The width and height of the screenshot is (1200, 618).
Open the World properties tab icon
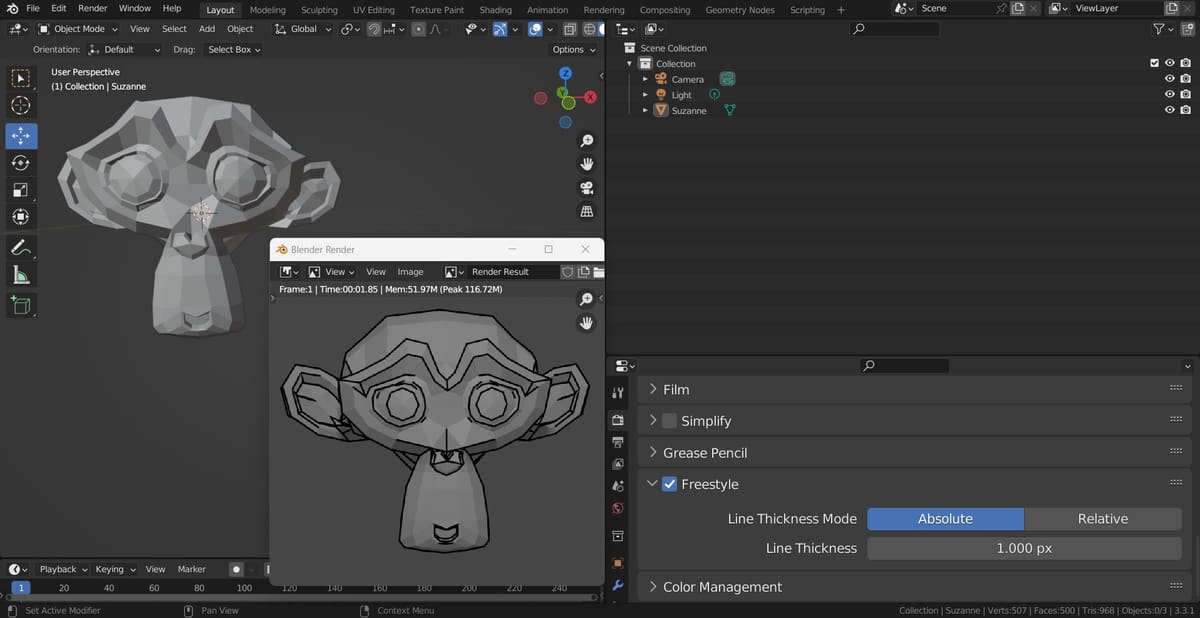coord(618,509)
